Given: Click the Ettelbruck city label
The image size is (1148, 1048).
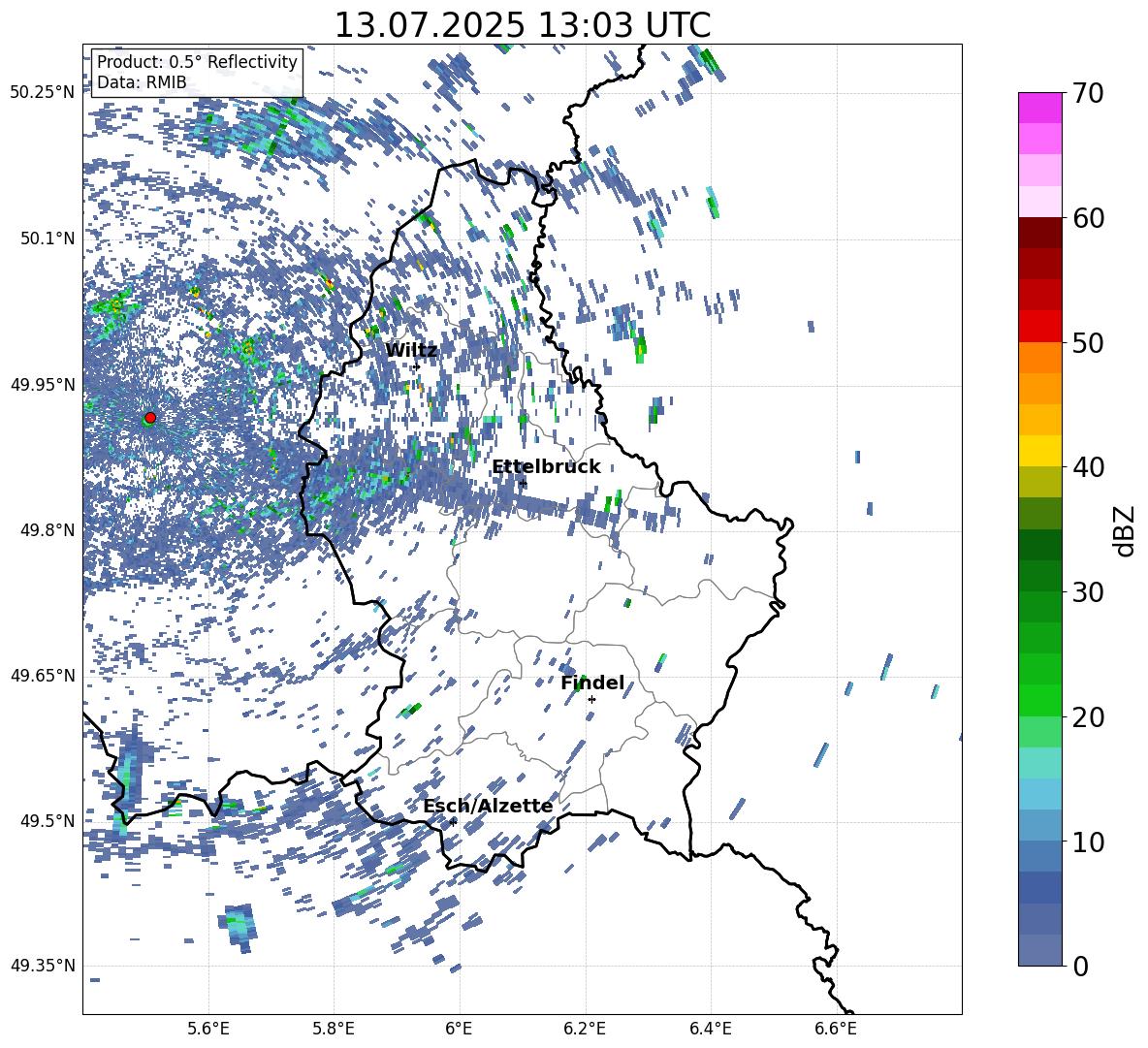Looking at the screenshot, I should [546, 466].
